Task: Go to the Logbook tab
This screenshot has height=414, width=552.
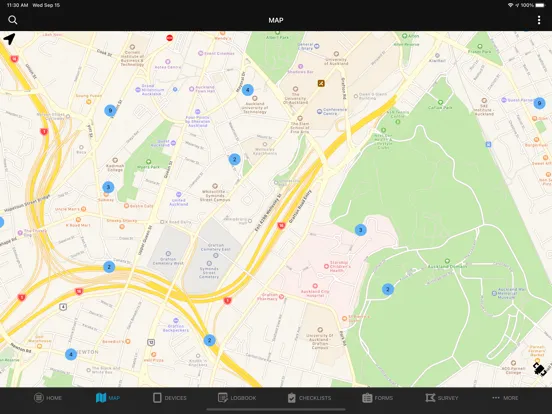Action: pos(237,398)
